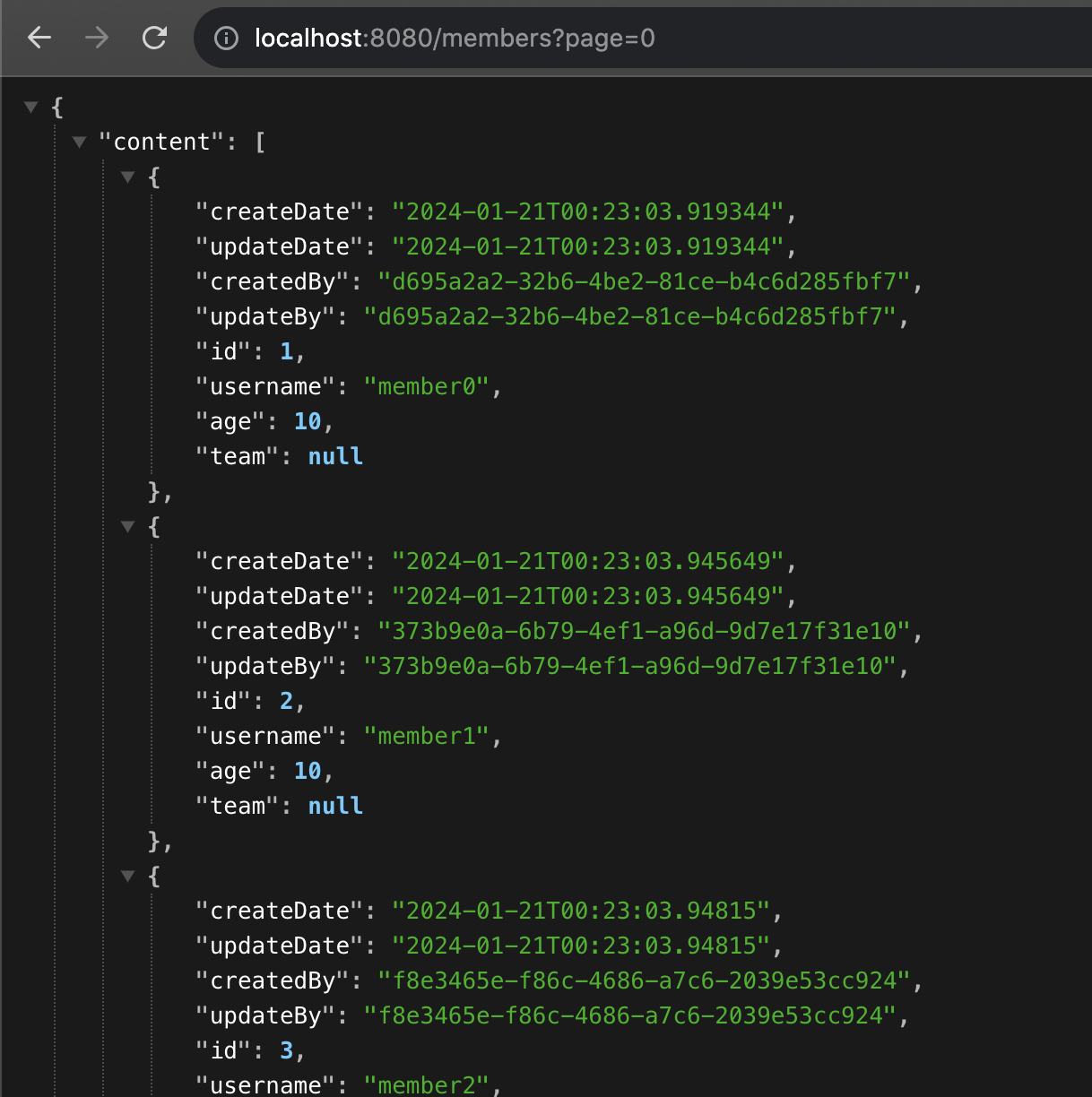Select updateBy value starting d695a2a2
The image size is (1092, 1097).
click(630, 316)
